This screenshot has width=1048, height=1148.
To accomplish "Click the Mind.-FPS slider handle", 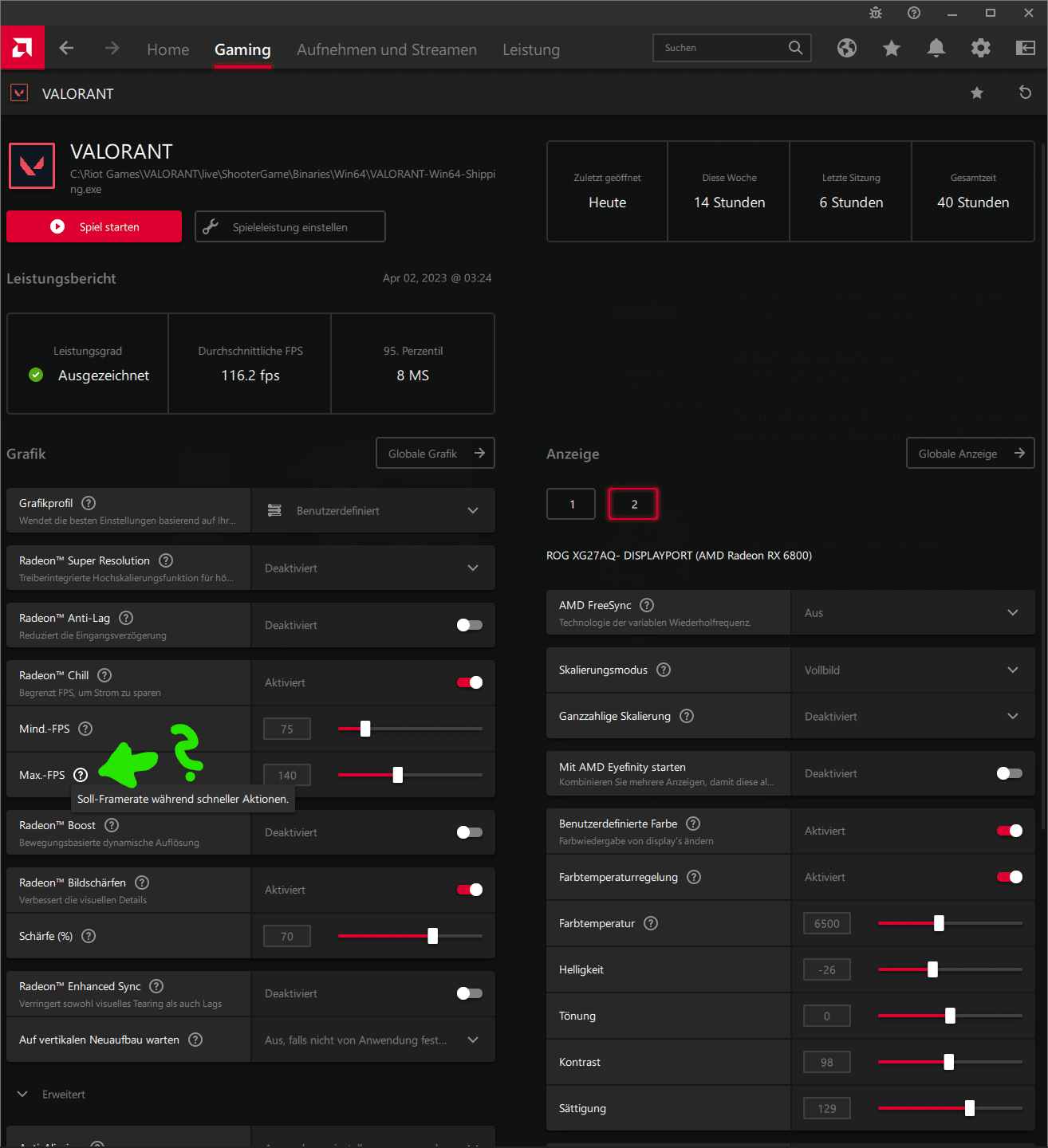I will (x=365, y=729).
